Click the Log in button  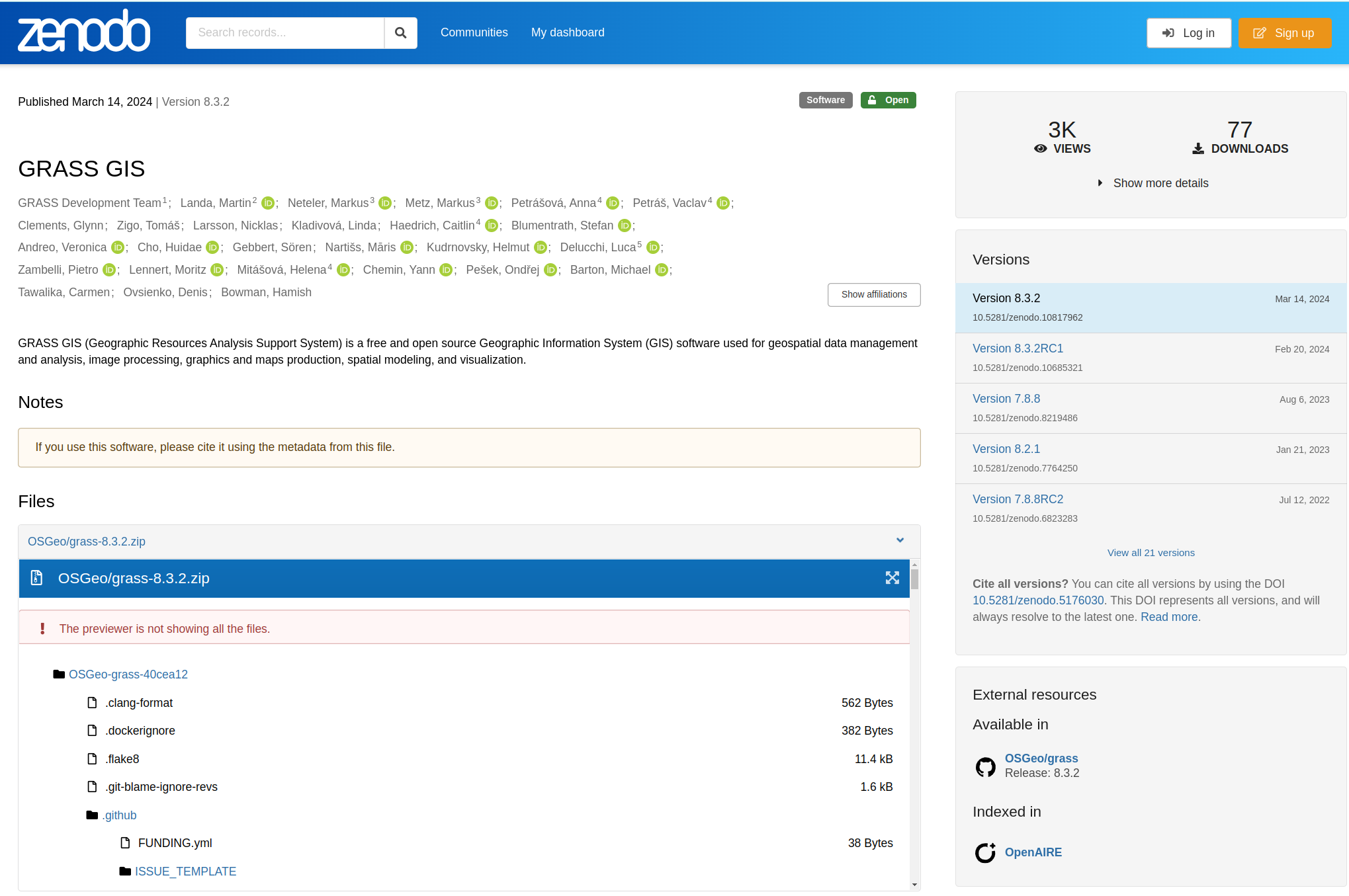(1189, 33)
